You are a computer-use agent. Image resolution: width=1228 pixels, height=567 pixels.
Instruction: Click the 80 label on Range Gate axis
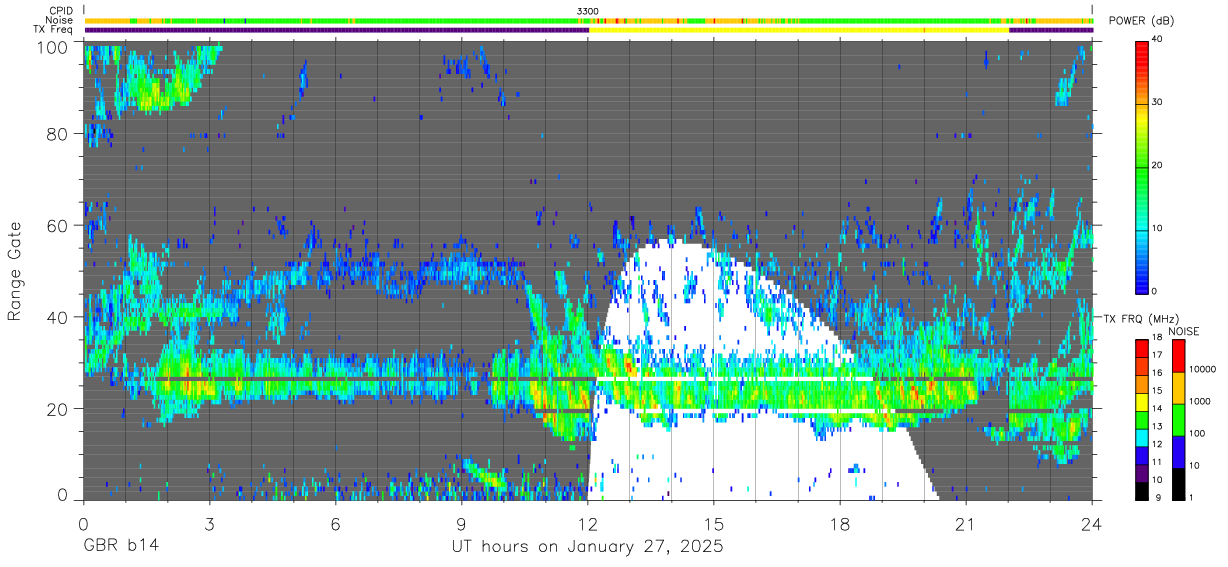point(58,134)
